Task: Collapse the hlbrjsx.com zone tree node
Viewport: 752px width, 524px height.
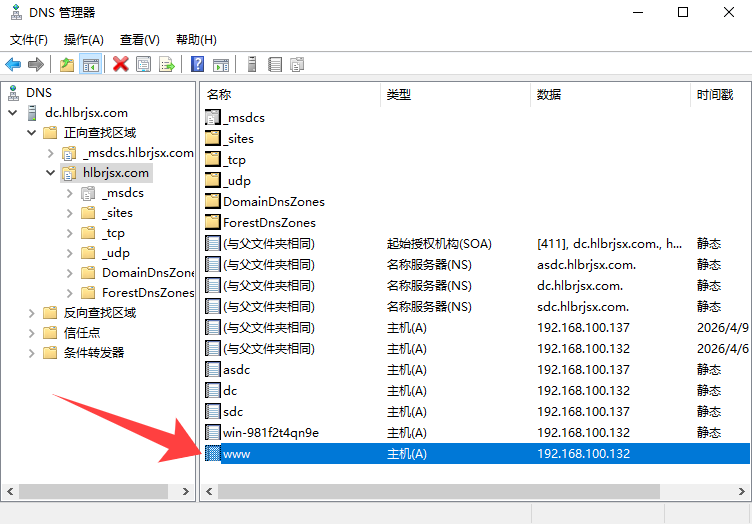Action: 51,173
